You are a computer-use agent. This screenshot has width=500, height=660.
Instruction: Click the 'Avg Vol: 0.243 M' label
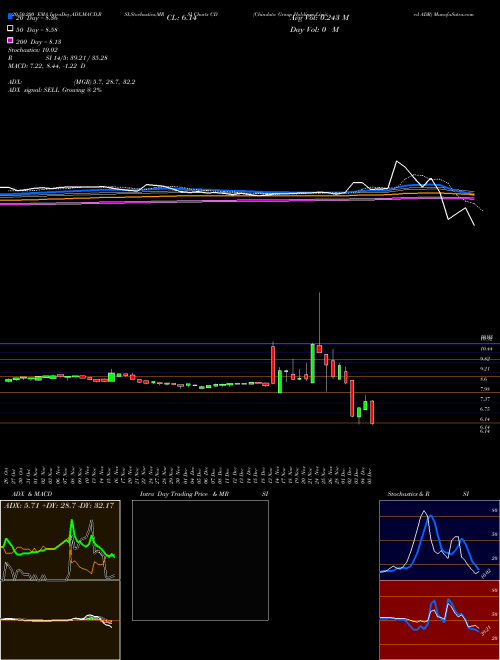click(319, 18)
